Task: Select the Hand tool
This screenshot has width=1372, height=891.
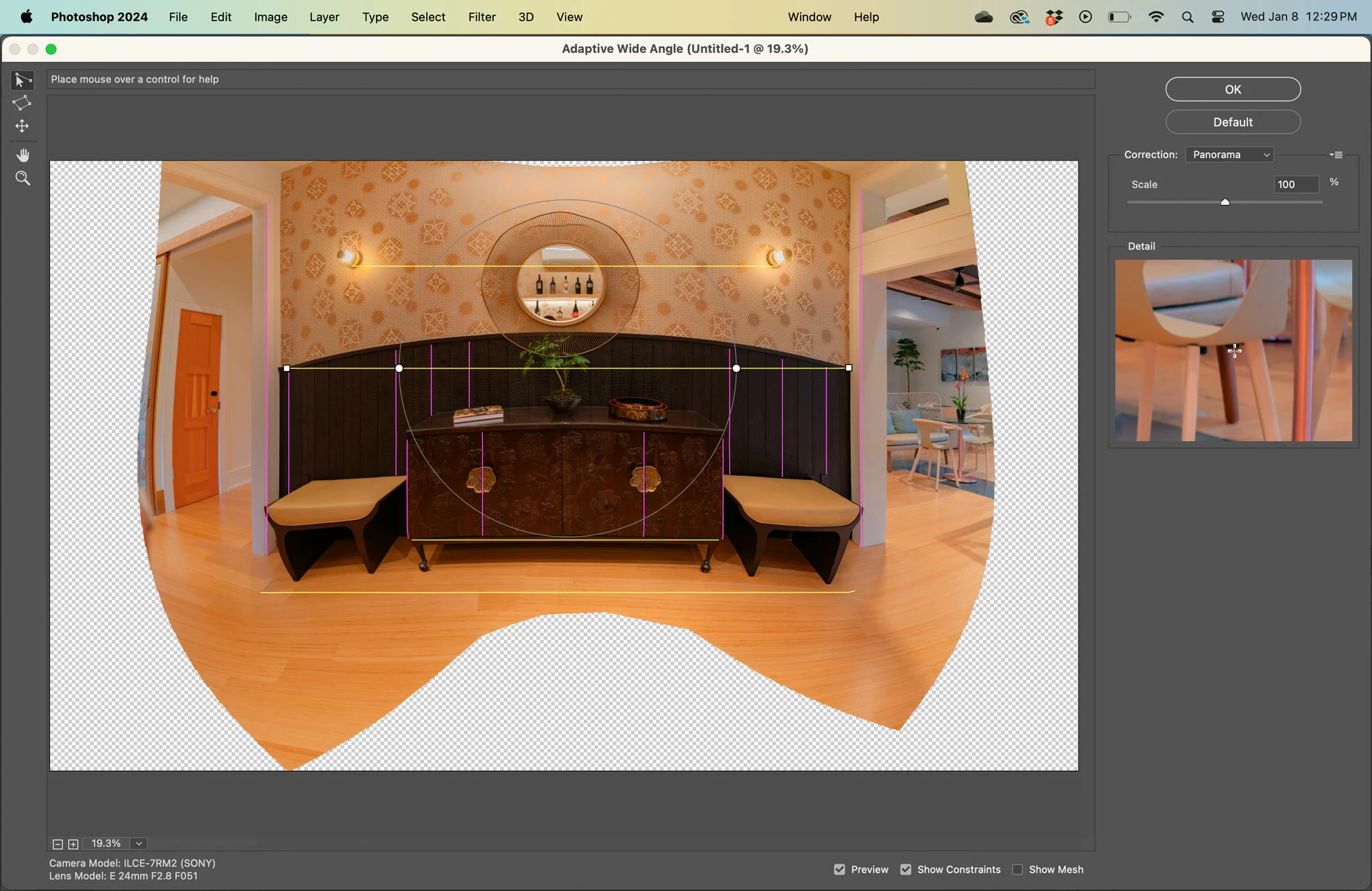Action: click(x=23, y=155)
